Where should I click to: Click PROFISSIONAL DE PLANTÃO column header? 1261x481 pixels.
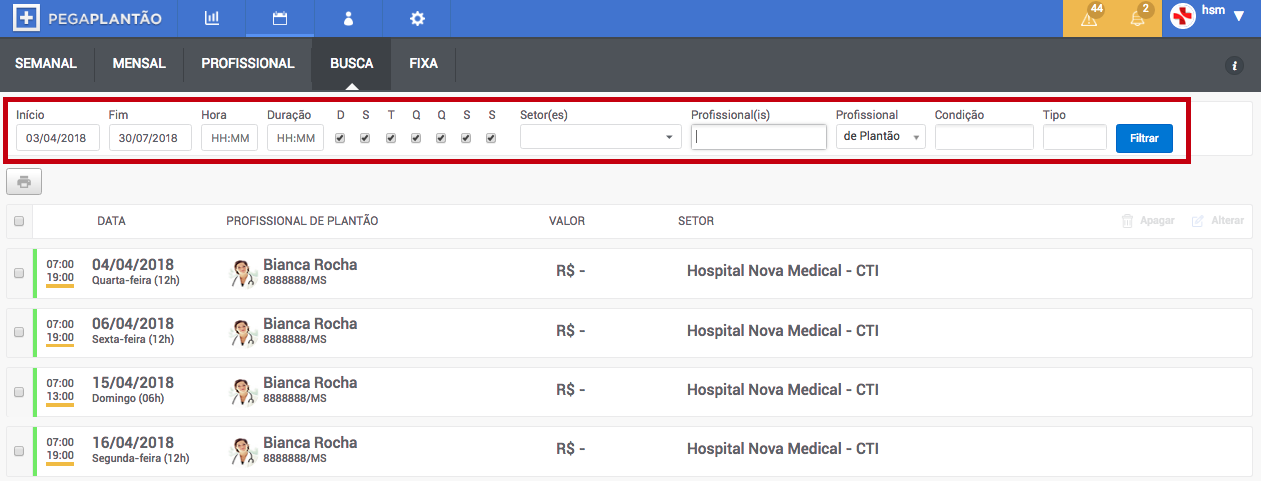pos(302,221)
